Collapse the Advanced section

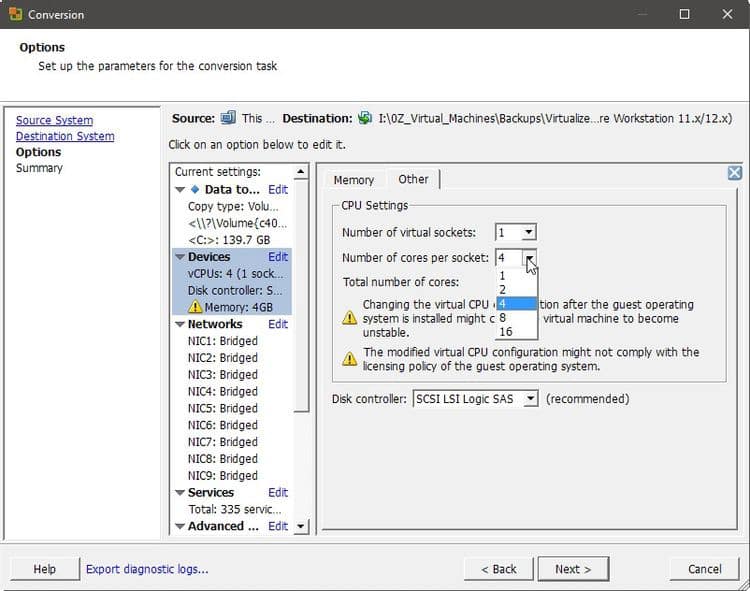(x=180, y=526)
